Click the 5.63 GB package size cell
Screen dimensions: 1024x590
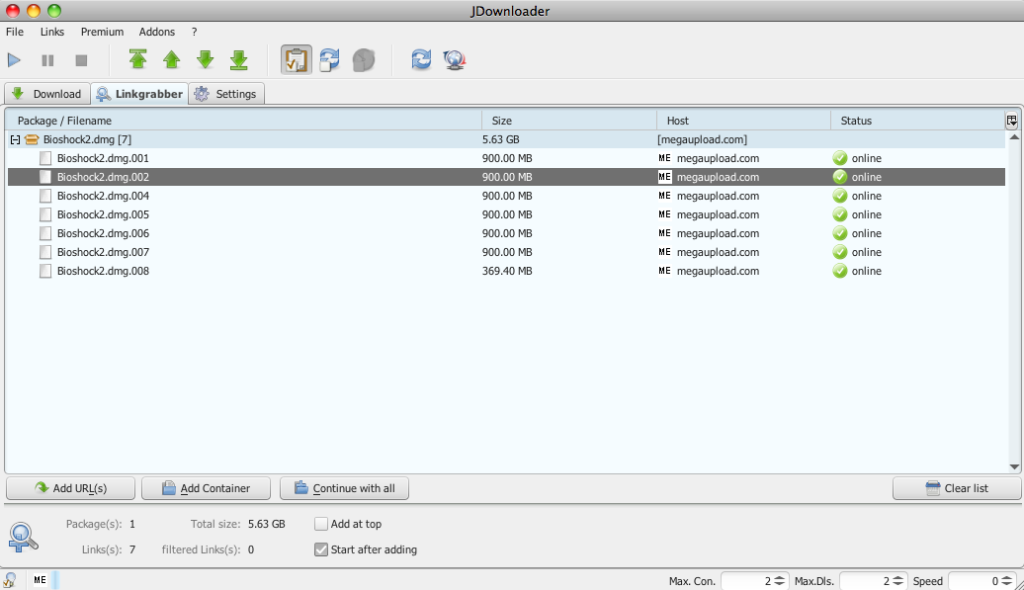pyautogui.click(x=501, y=139)
